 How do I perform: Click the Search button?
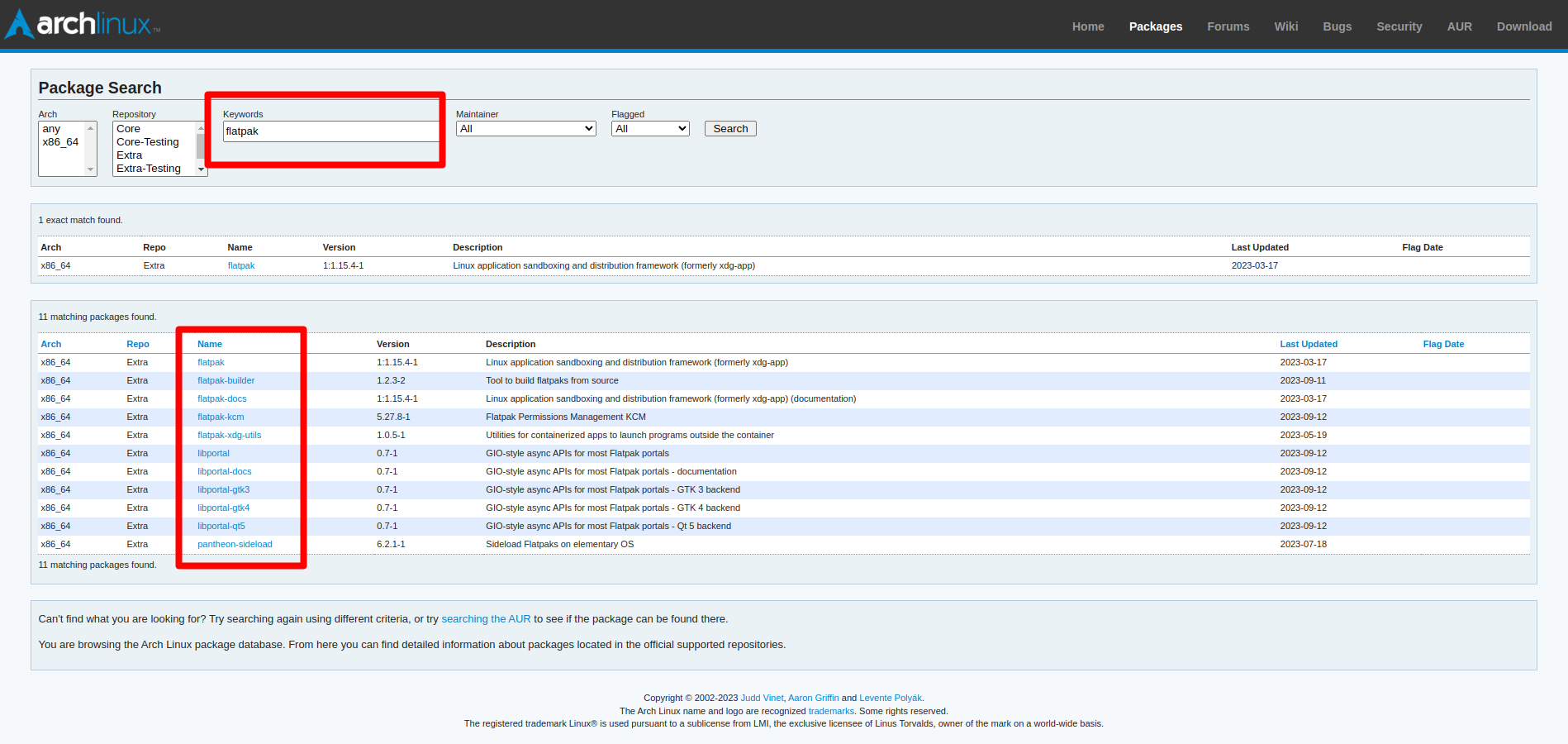730,129
